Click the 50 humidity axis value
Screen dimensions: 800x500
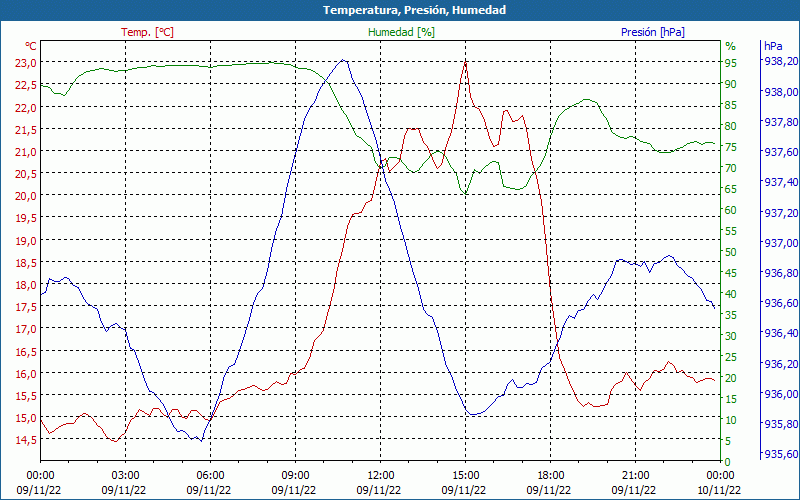pos(731,252)
